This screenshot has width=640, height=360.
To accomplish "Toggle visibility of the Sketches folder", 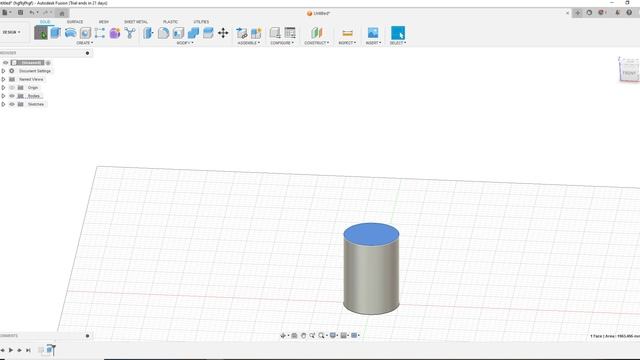I will click(12, 104).
